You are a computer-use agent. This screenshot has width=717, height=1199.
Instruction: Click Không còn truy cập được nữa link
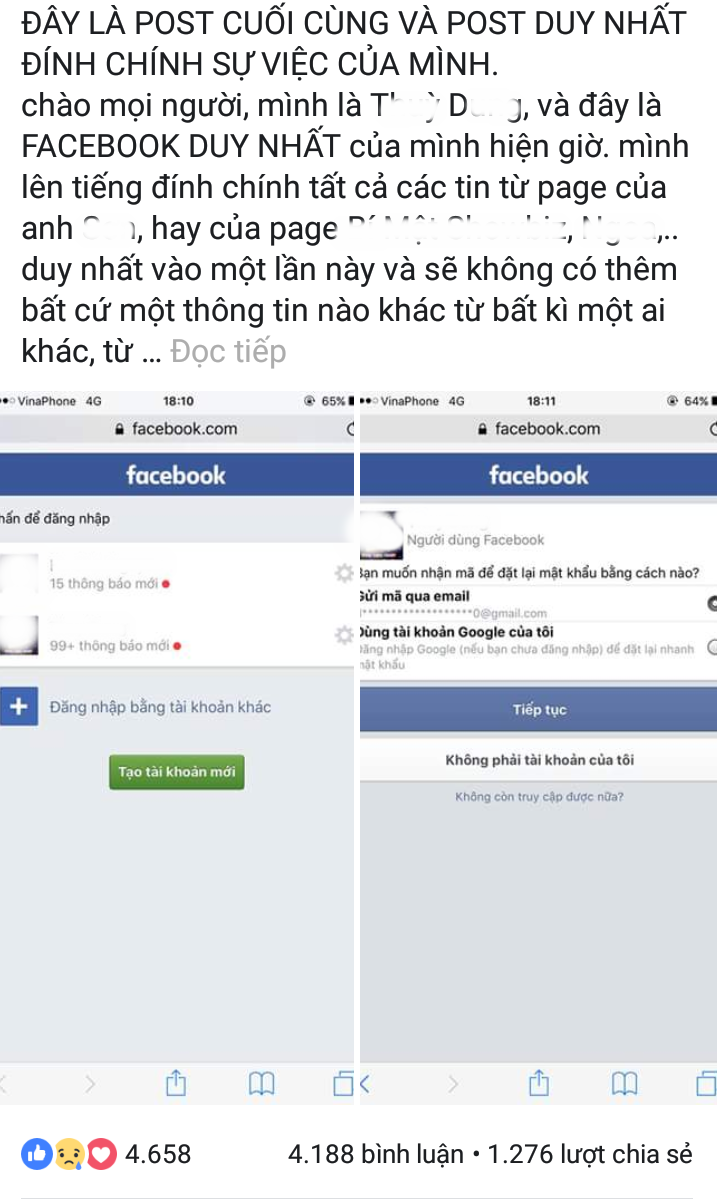pos(539,797)
